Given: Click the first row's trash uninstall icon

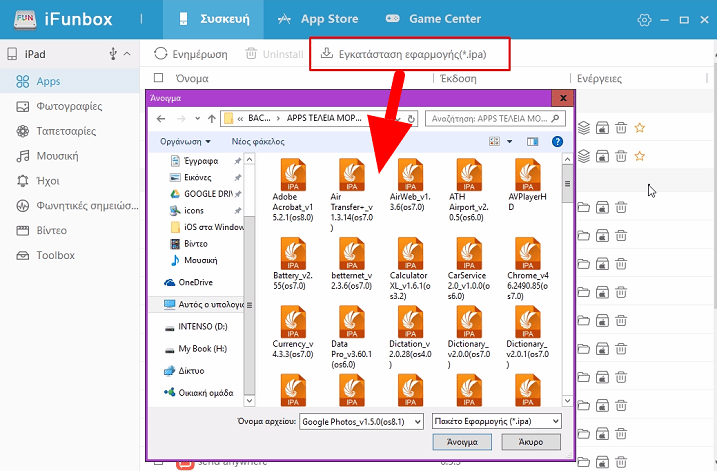Looking at the screenshot, I should tap(621, 128).
